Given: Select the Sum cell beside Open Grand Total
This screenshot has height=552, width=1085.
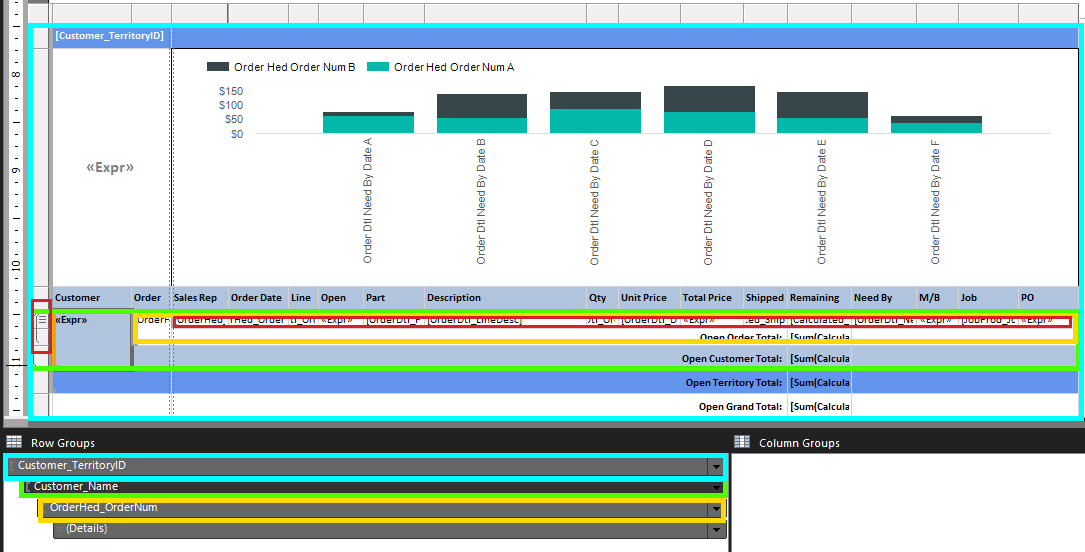Looking at the screenshot, I should coord(819,407).
